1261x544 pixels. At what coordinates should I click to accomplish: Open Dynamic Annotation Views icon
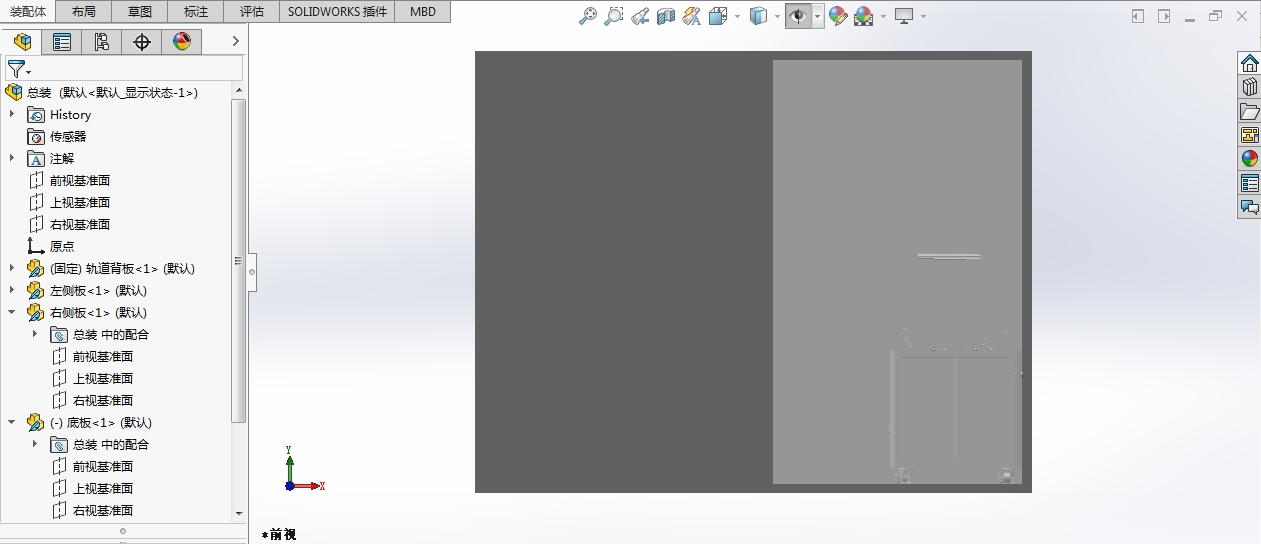pyautogui.click(x=692, y=16)
